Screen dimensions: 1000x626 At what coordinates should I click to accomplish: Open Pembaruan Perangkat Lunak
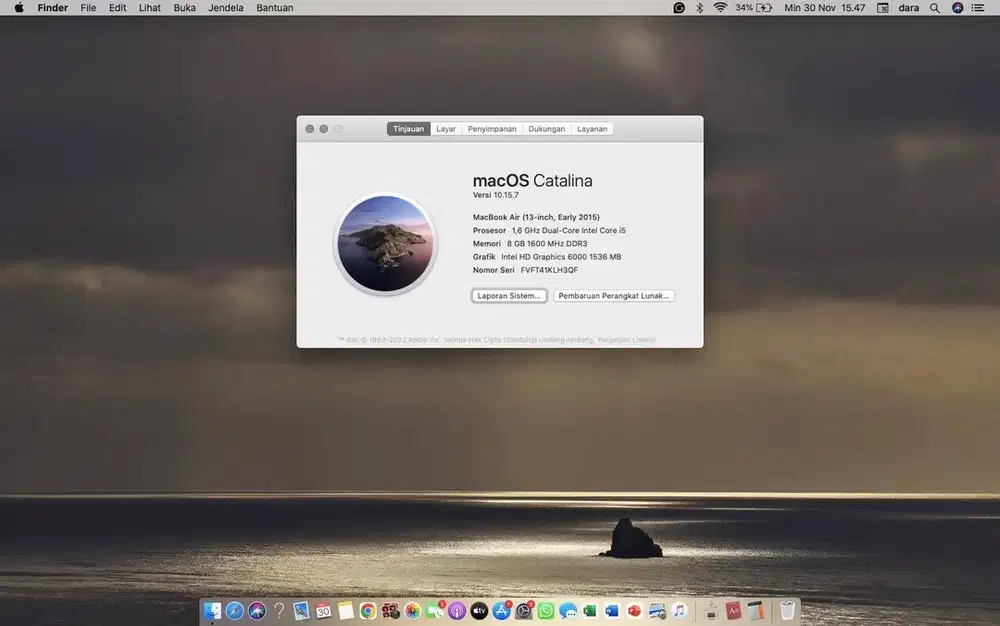coord(614,296)
